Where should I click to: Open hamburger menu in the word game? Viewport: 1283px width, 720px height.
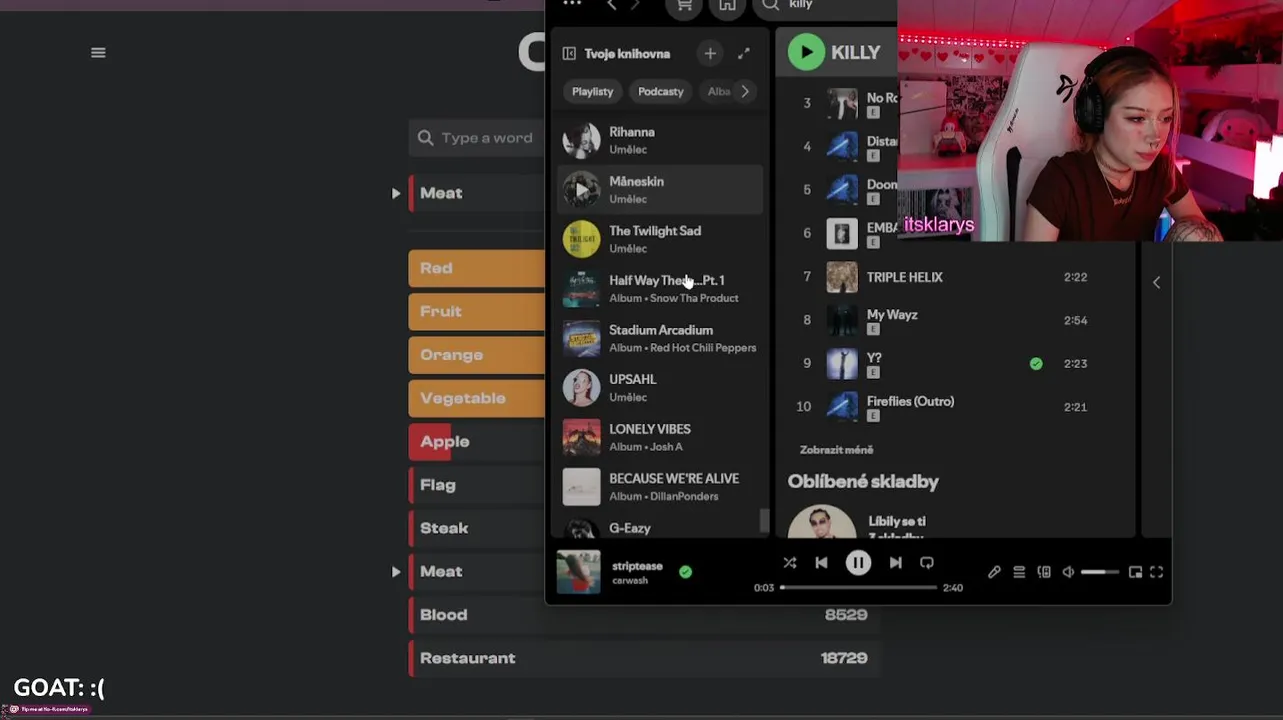(98, 53)
